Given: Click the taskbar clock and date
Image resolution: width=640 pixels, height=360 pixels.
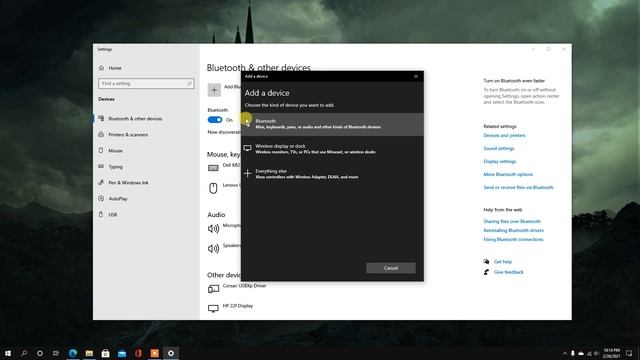Looking at the screenshot, I should click(x=611, y=353).
